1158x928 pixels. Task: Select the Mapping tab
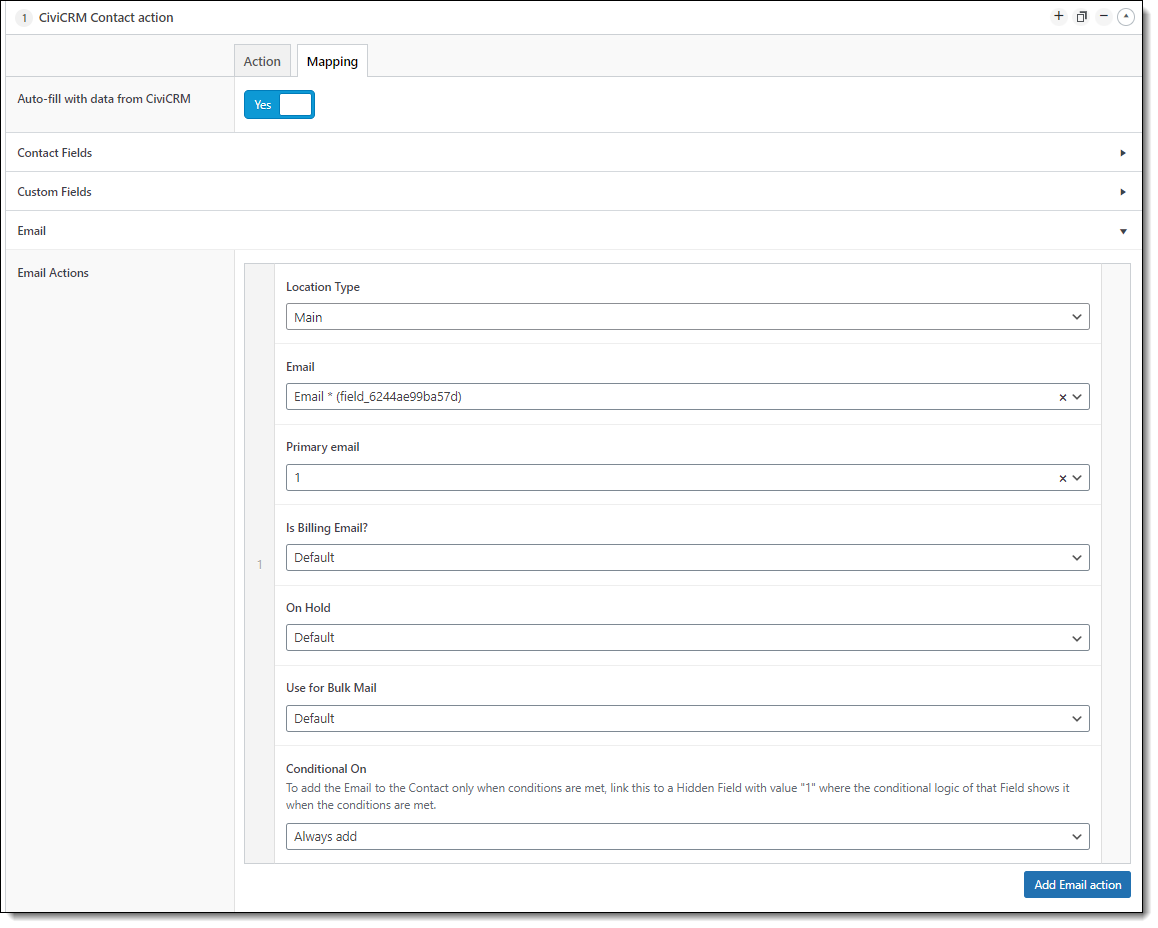[332, 61]
